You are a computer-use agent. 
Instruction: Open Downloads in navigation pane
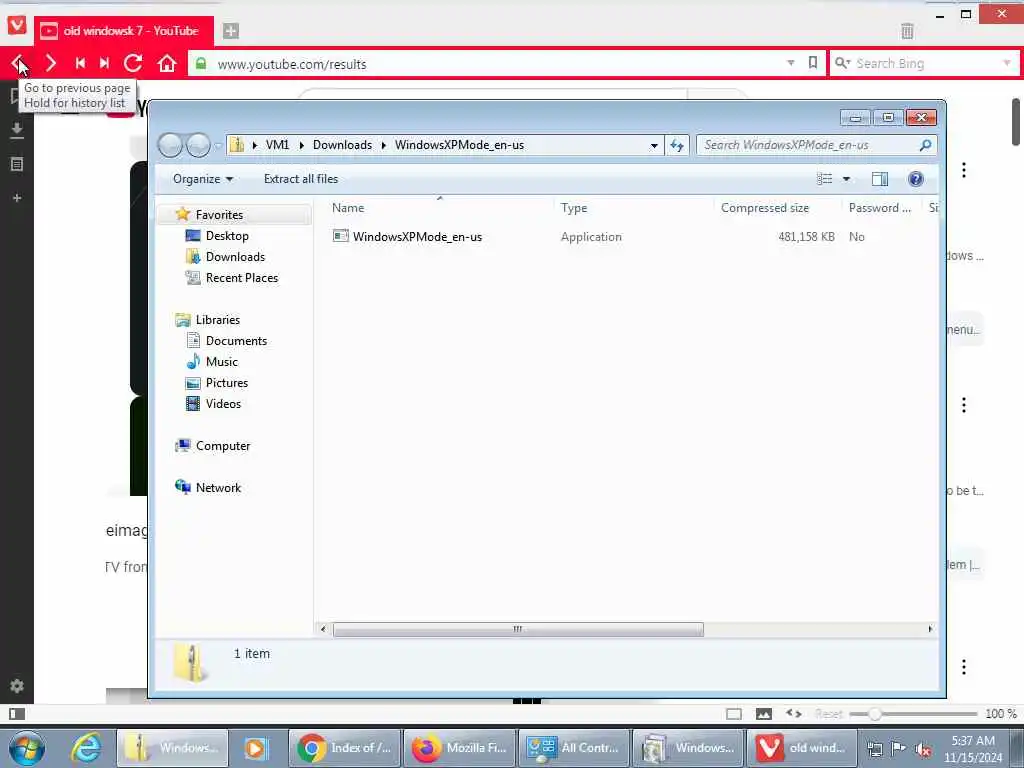(235, 257)
